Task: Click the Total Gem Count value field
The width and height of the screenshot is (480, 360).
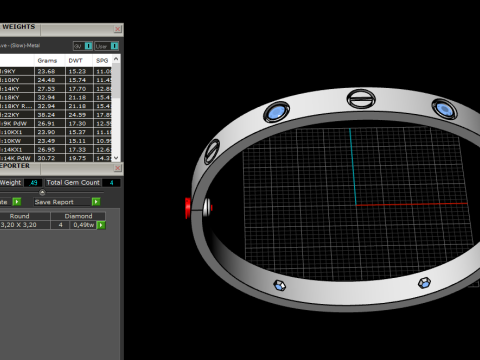Action: (x=111, y=183)
